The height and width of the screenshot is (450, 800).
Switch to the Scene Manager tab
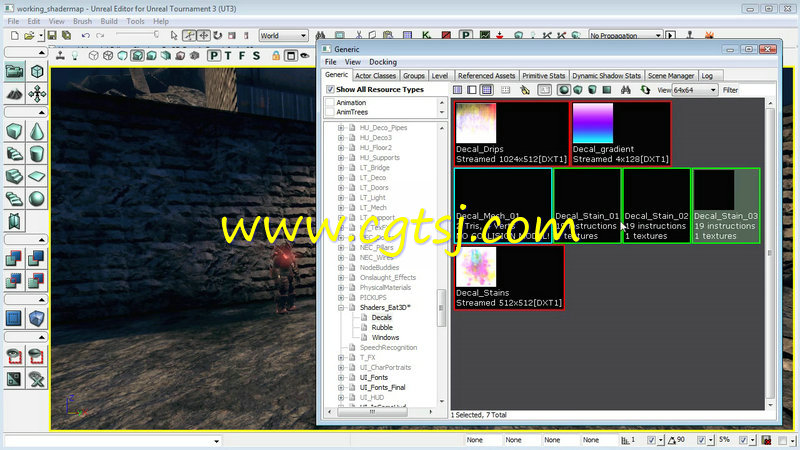coord(670,76)
